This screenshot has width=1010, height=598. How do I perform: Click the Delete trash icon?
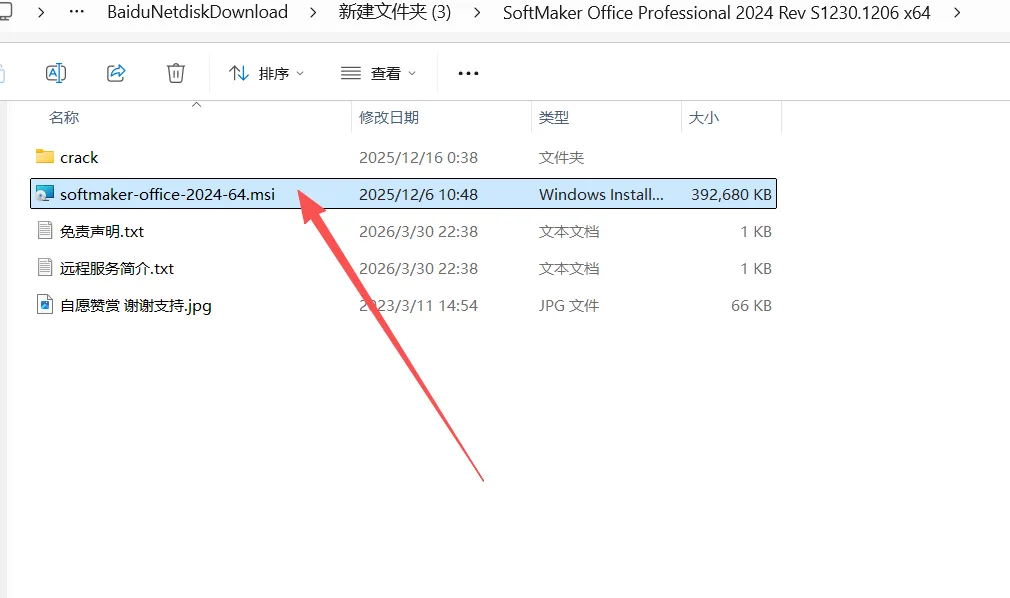point(176,73)
